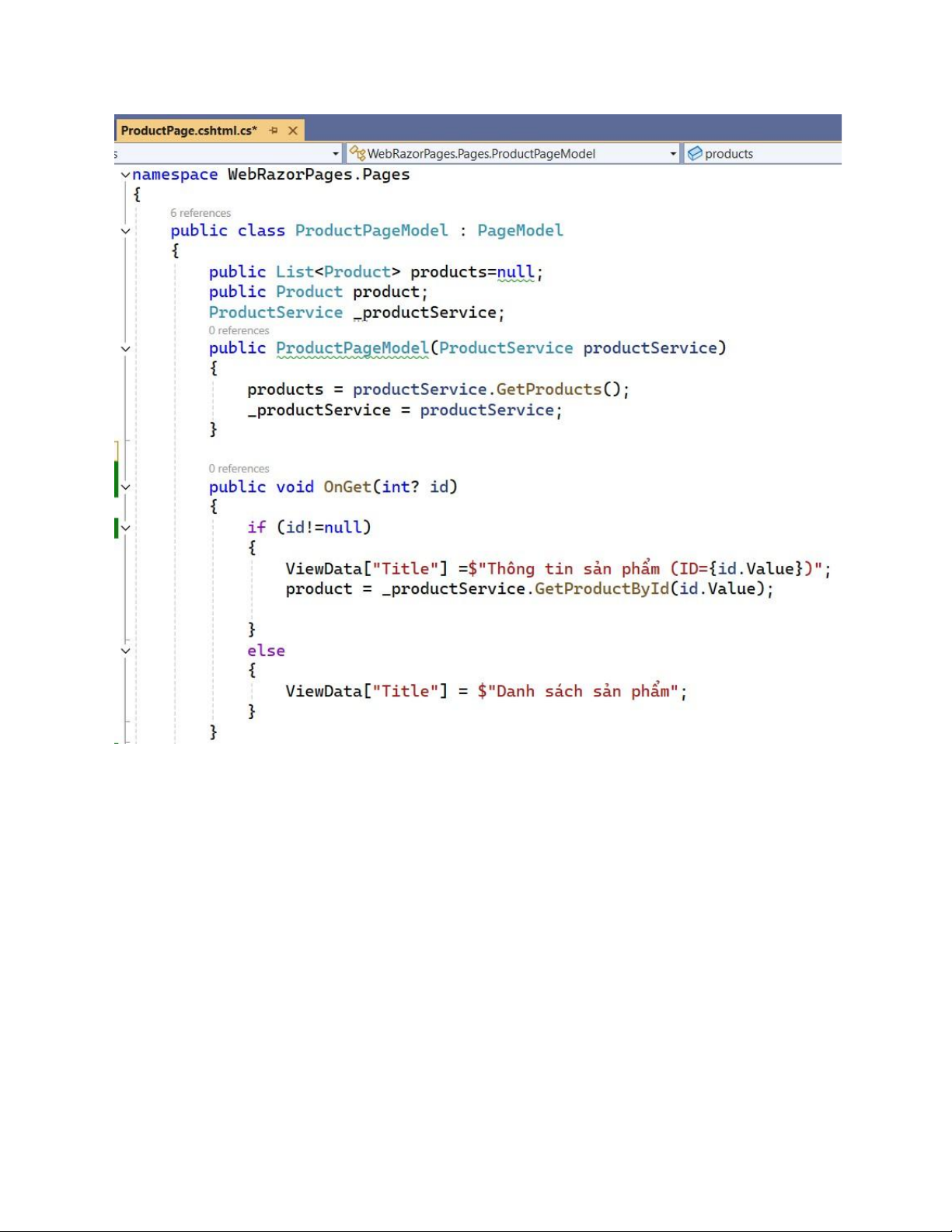Select the ProductPage.cshtml.cs document tab
This screenshot has height=1232, width=952.
pyautogui.click(x=188, y=131)
